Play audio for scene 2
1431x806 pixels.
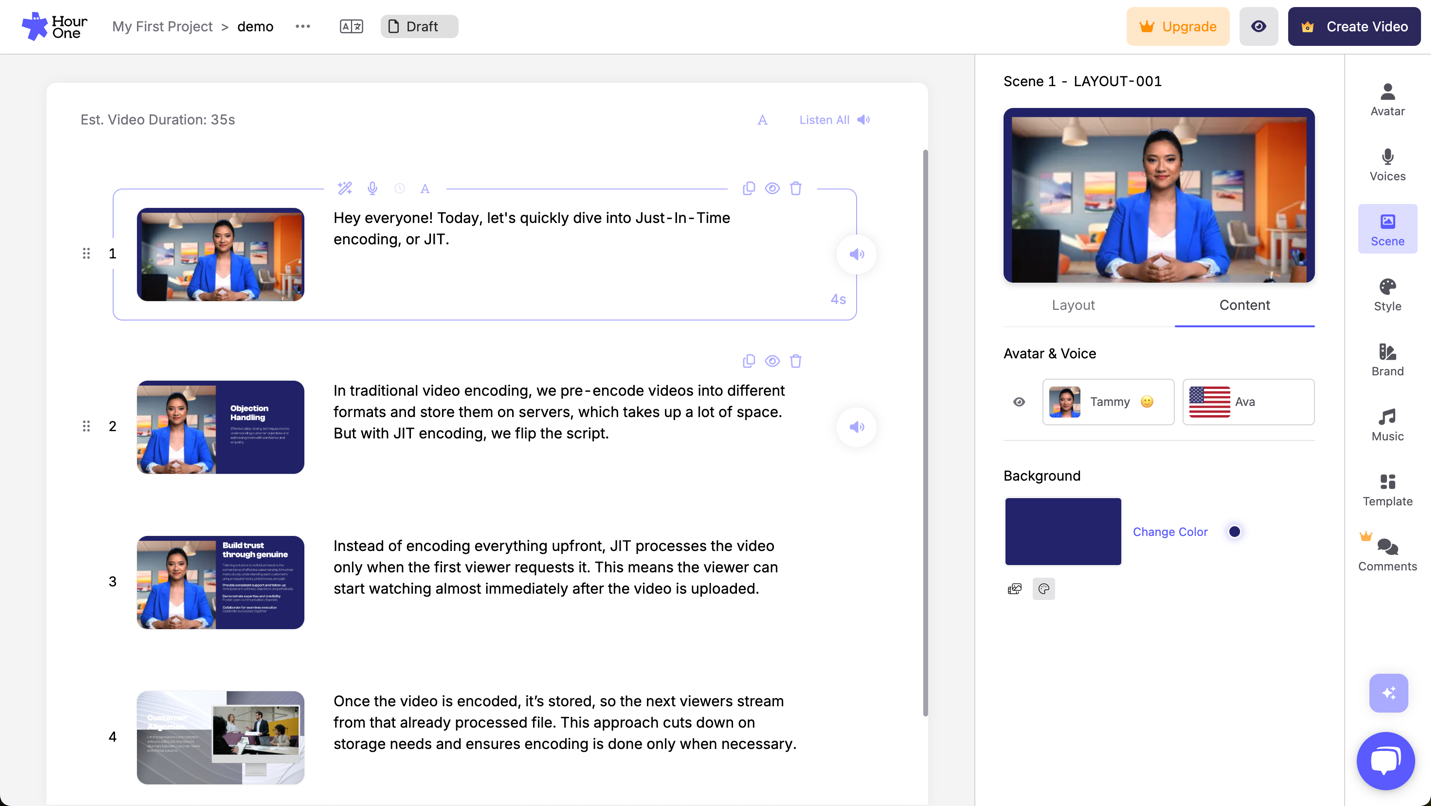[857, 427]
